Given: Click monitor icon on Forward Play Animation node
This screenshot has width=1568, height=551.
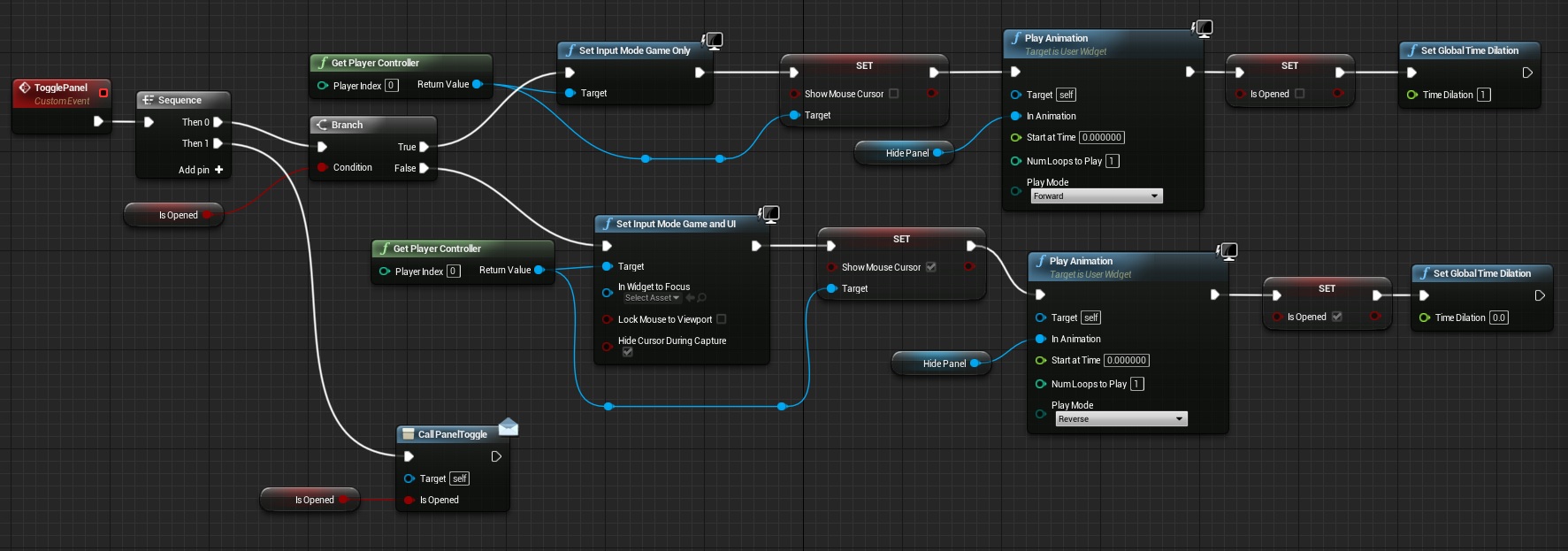Looking at the screenshot, I should [1203, 28].
